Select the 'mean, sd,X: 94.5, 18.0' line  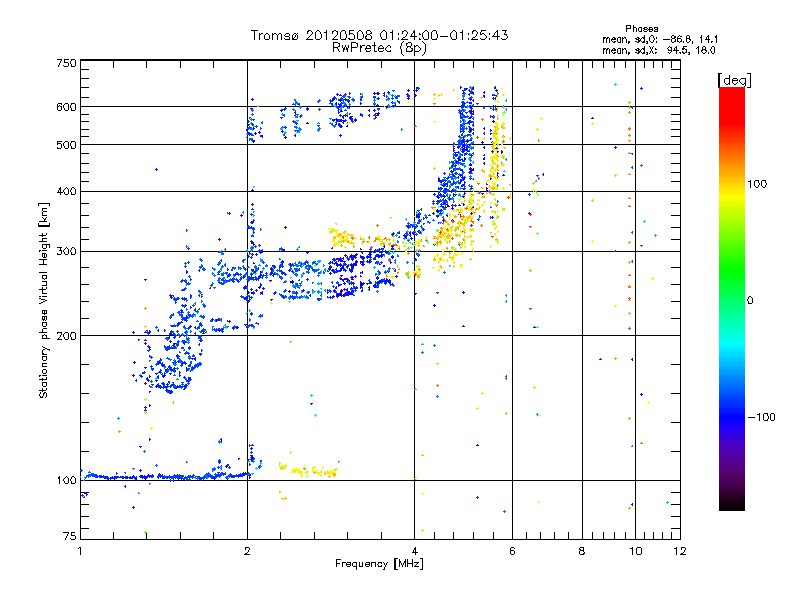(x=659, y=50)
